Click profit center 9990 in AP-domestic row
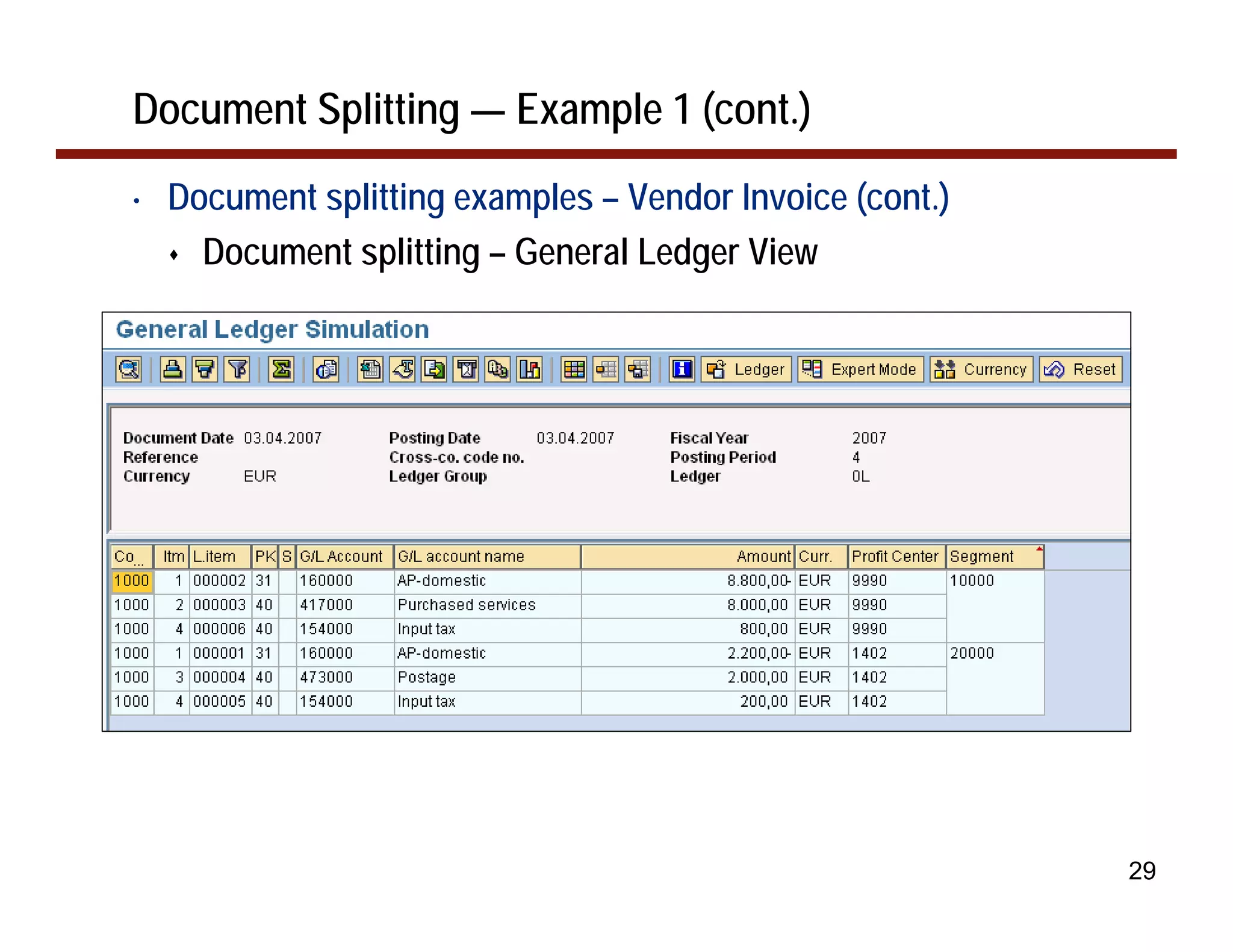1233x952 pixels. [x=896, y=581]
